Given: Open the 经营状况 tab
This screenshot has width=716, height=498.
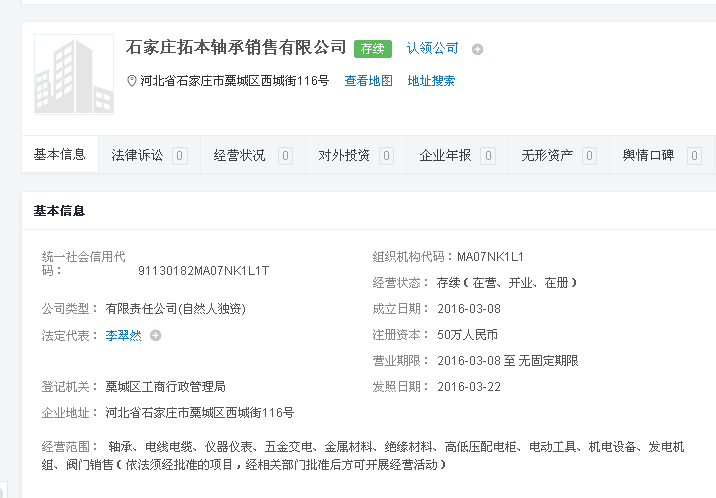Looking at the screenshot, I should click(240, 156).
